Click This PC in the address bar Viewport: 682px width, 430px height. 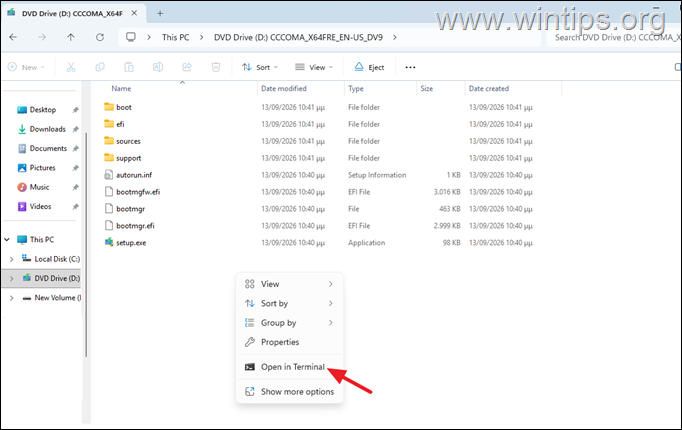(x=176, y=37)
